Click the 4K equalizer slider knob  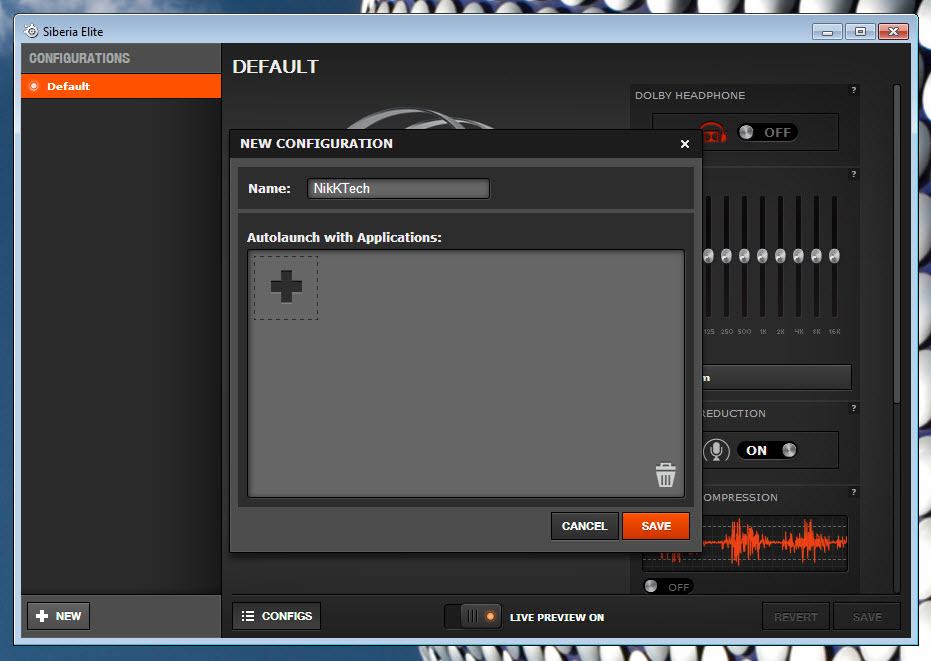click(799, 256)
